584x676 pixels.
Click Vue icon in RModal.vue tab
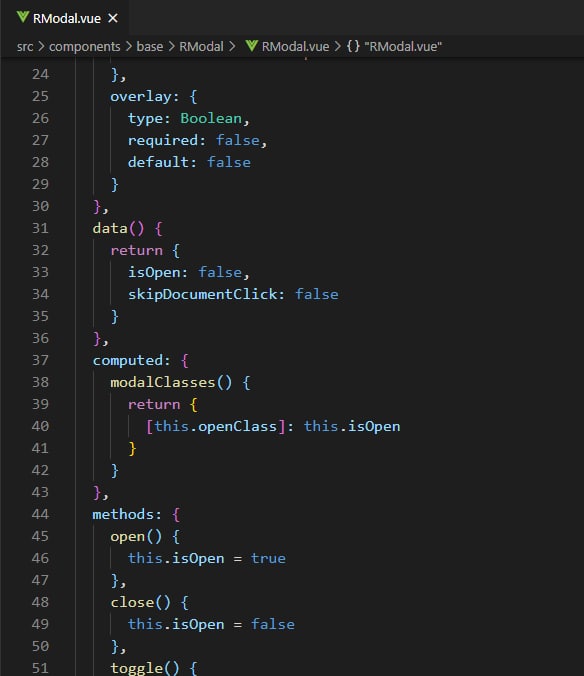[22, 18]
